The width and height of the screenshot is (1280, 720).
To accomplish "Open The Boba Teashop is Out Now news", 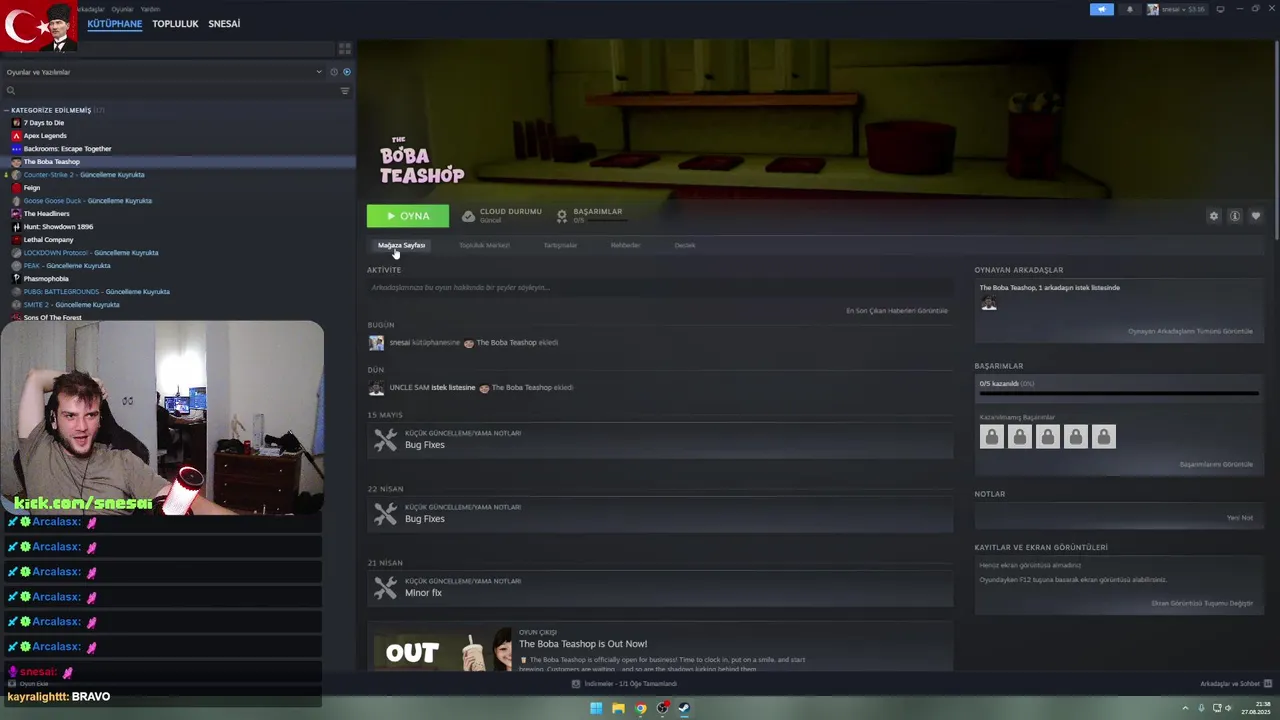I will [x=583, y=644].
